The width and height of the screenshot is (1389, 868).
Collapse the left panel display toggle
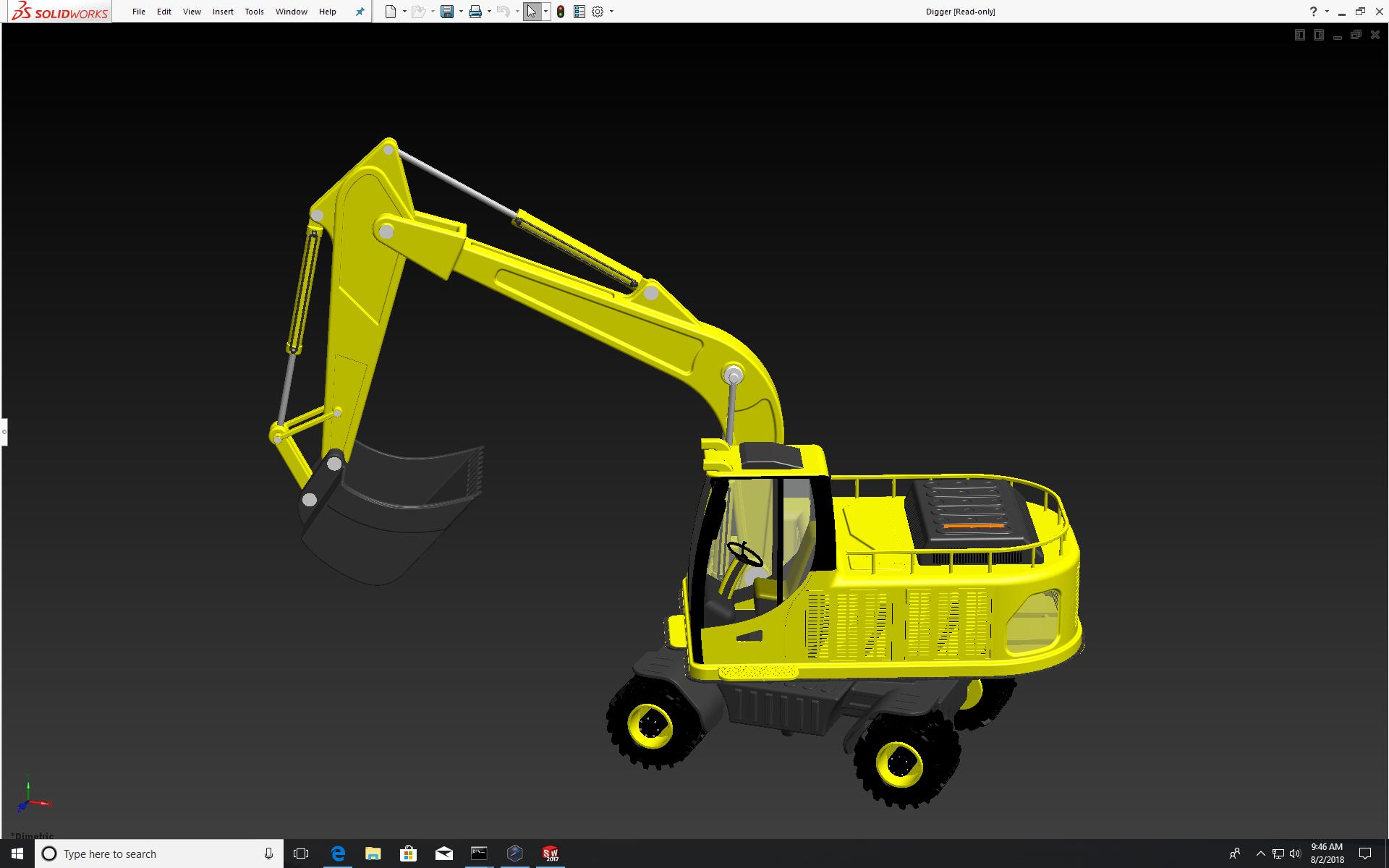coord(1300,35)
